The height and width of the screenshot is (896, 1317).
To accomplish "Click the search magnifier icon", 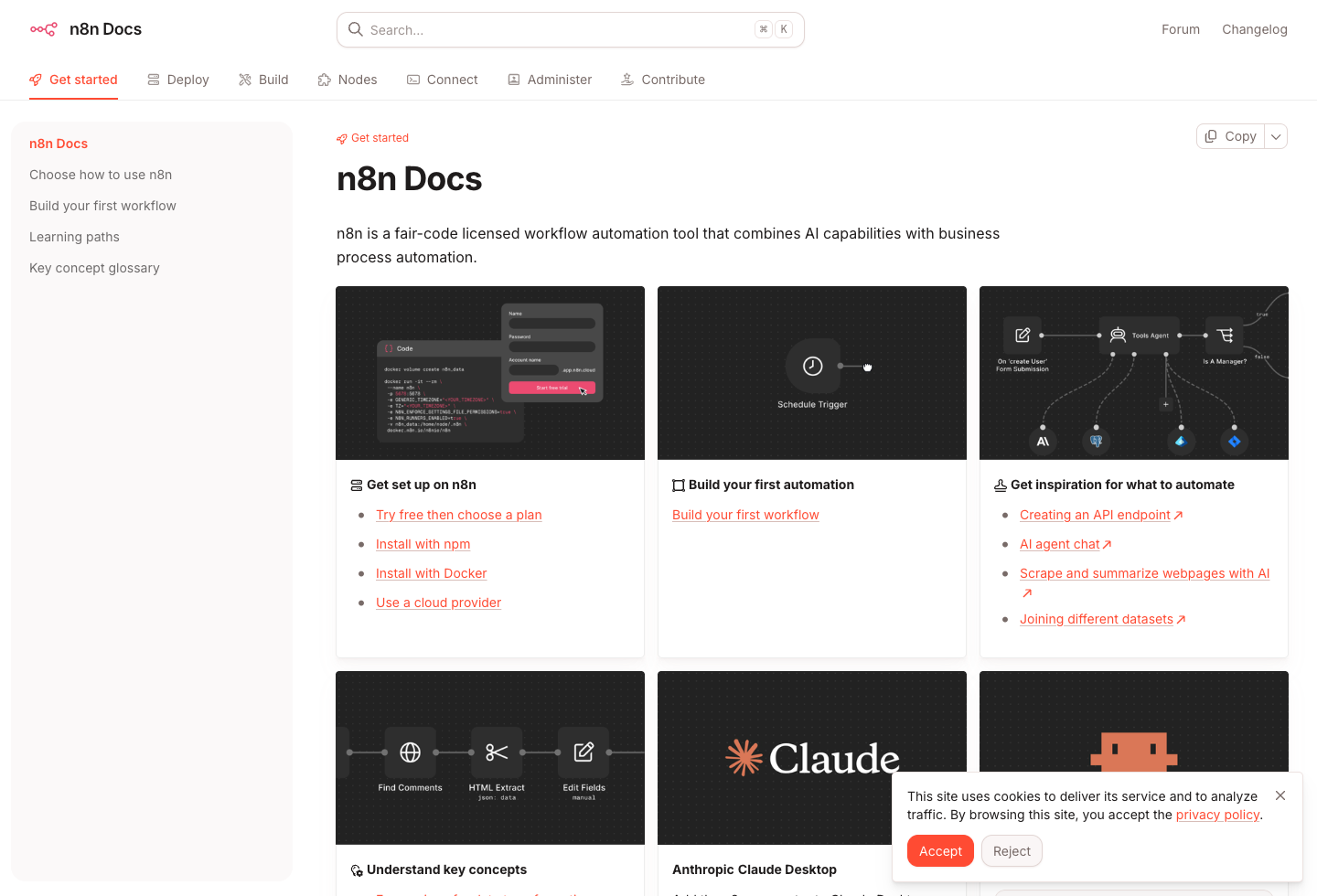I will point(356,29).
